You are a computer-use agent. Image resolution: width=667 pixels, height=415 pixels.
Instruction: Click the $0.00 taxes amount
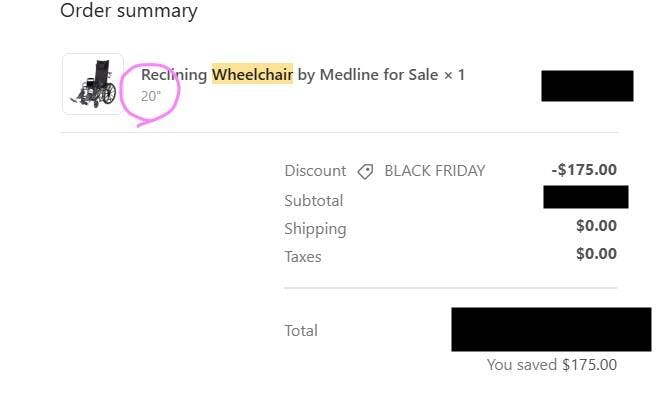coord(596,254)
